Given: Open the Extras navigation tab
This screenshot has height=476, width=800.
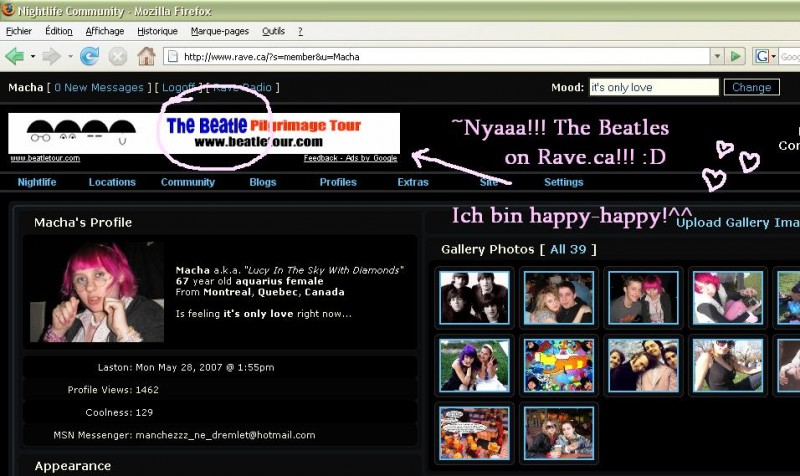Looking at the screenshot, I should [x=413, y=182].
